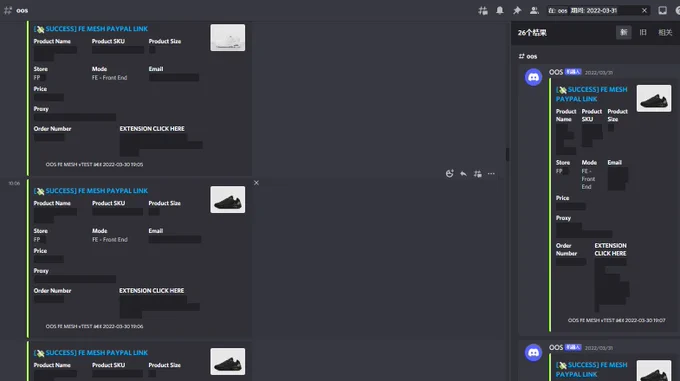
Task: Click oos channel name in header
Action: pos(22,10)
